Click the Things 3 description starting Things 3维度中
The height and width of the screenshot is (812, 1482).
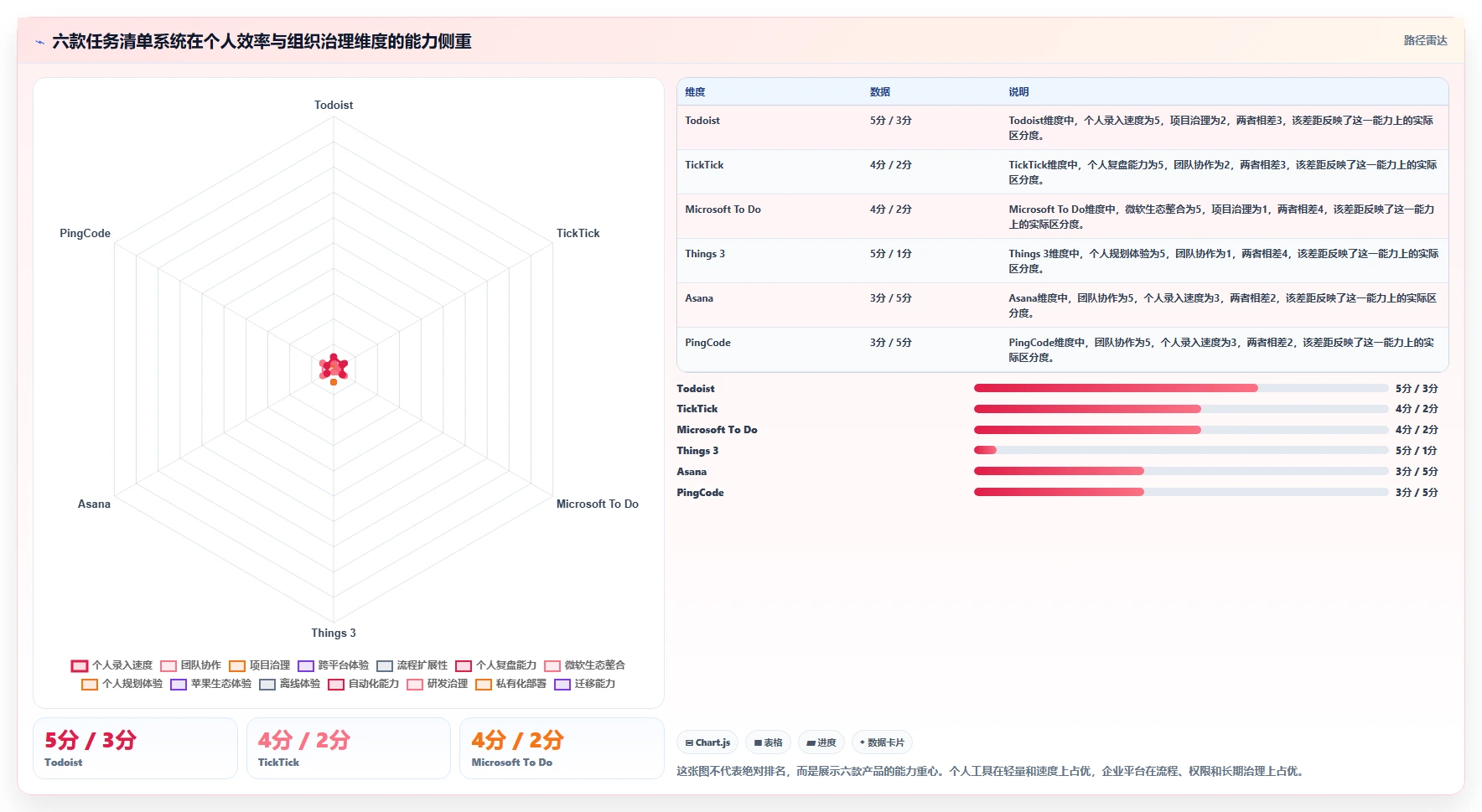click(x=1223, y=261)
